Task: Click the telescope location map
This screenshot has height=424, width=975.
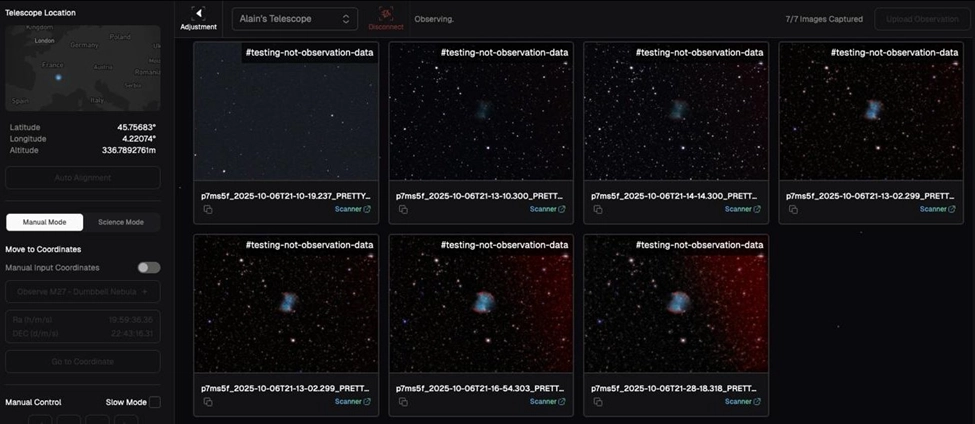Action: (x=83, y=68)
